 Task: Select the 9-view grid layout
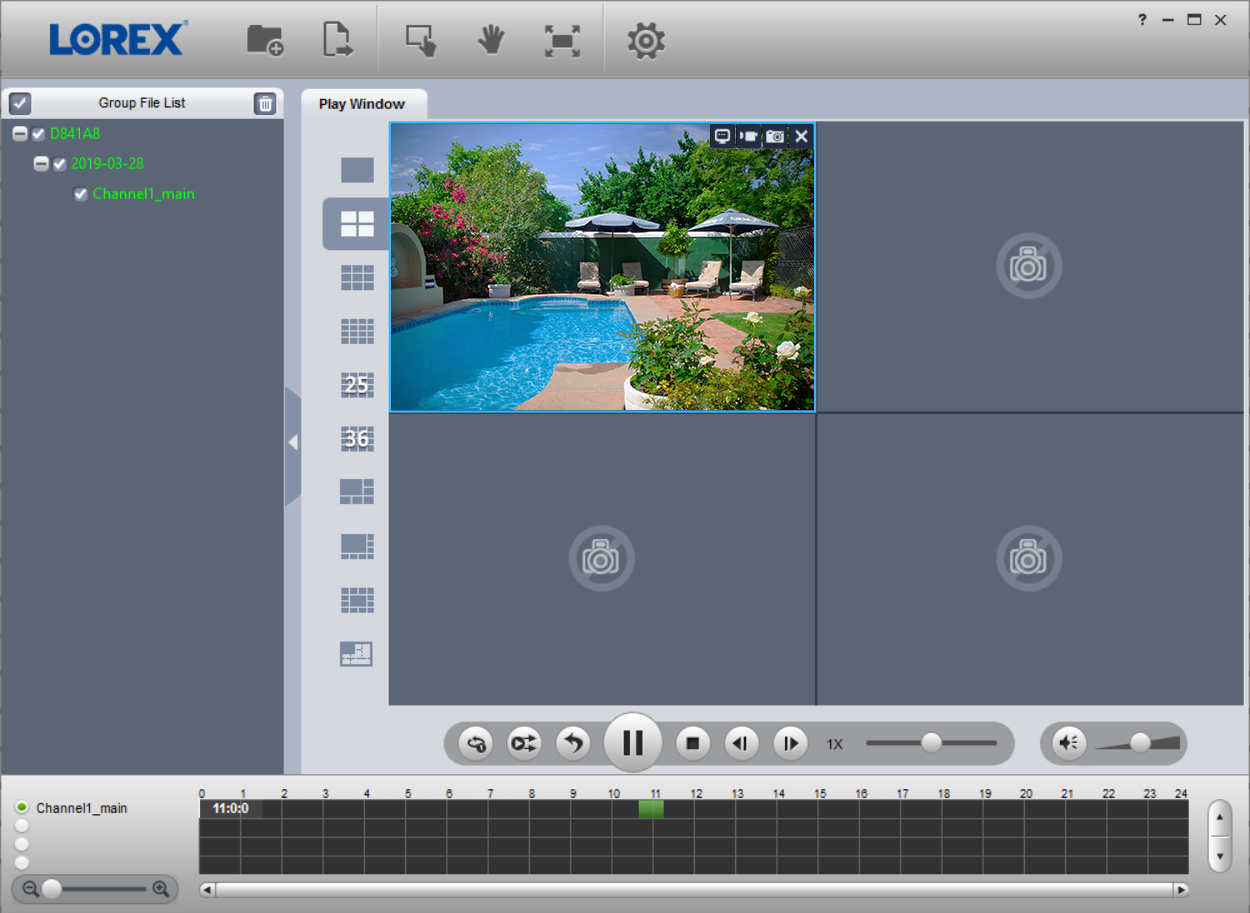357,278
